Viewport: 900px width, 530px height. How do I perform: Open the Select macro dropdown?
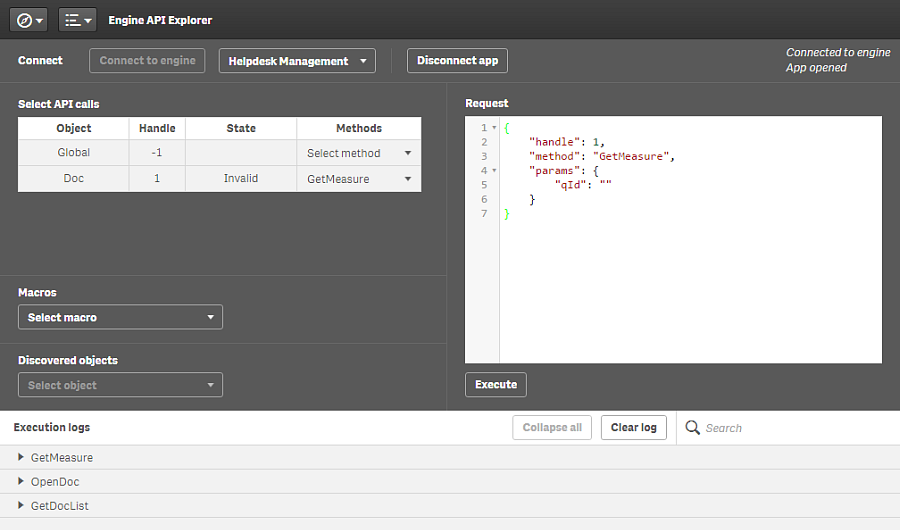click(x=120, y=317)
